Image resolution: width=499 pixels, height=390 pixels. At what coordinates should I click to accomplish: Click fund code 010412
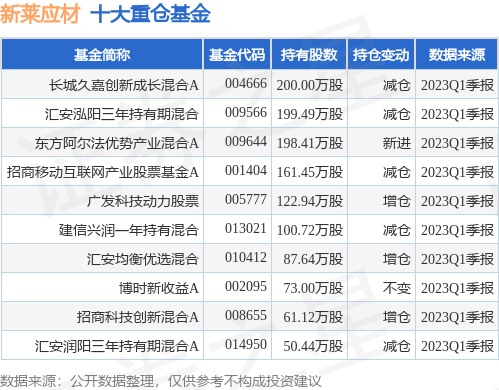246,257
